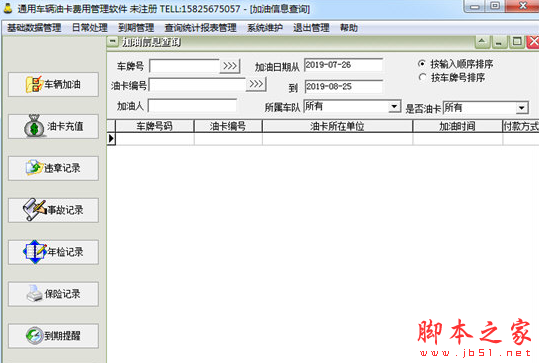Select the row indicator arrow in the table

click(111, 139)
